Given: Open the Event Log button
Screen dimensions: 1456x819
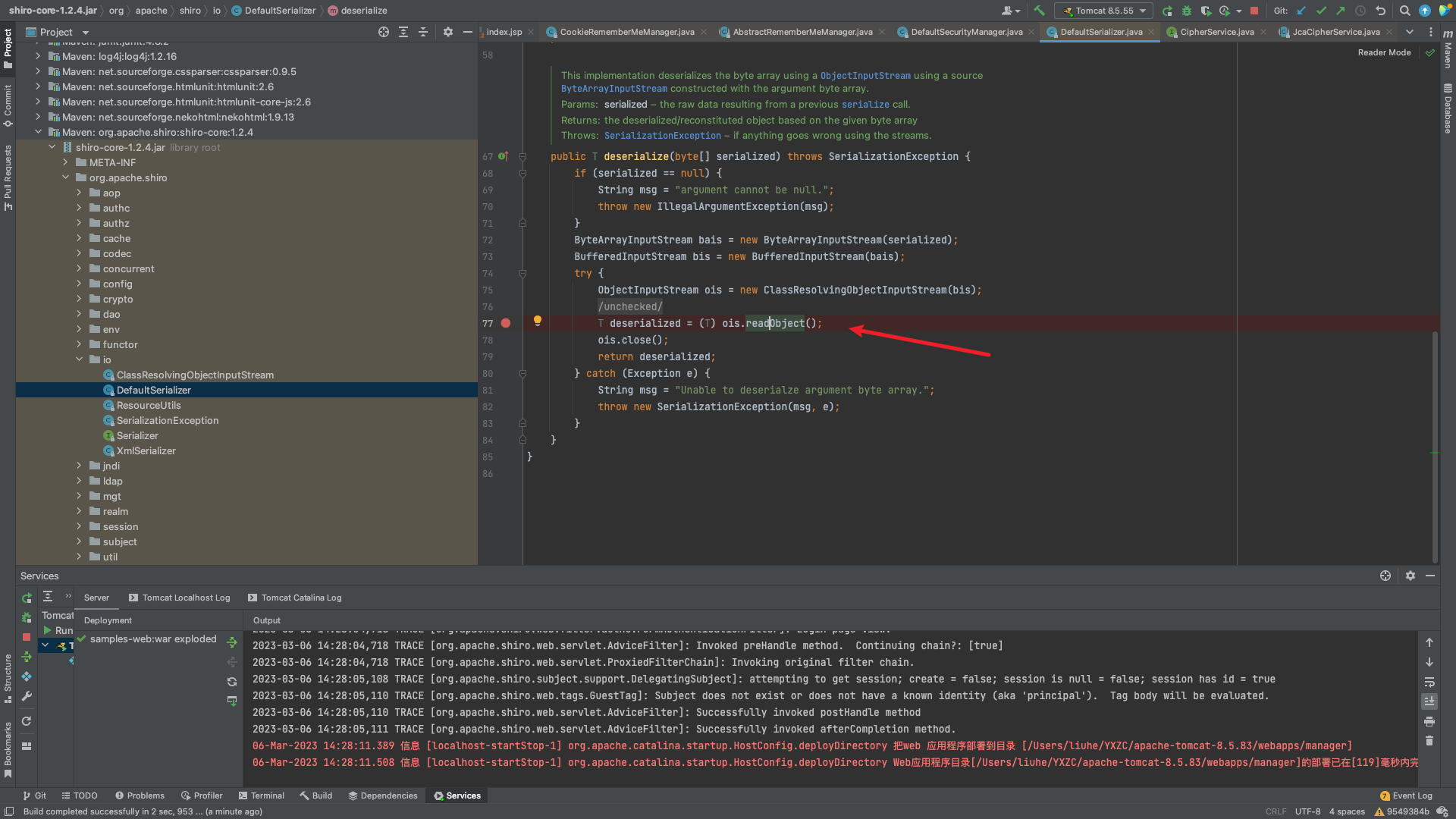Looking at the screenshot, I should (x=1406, y=795).
